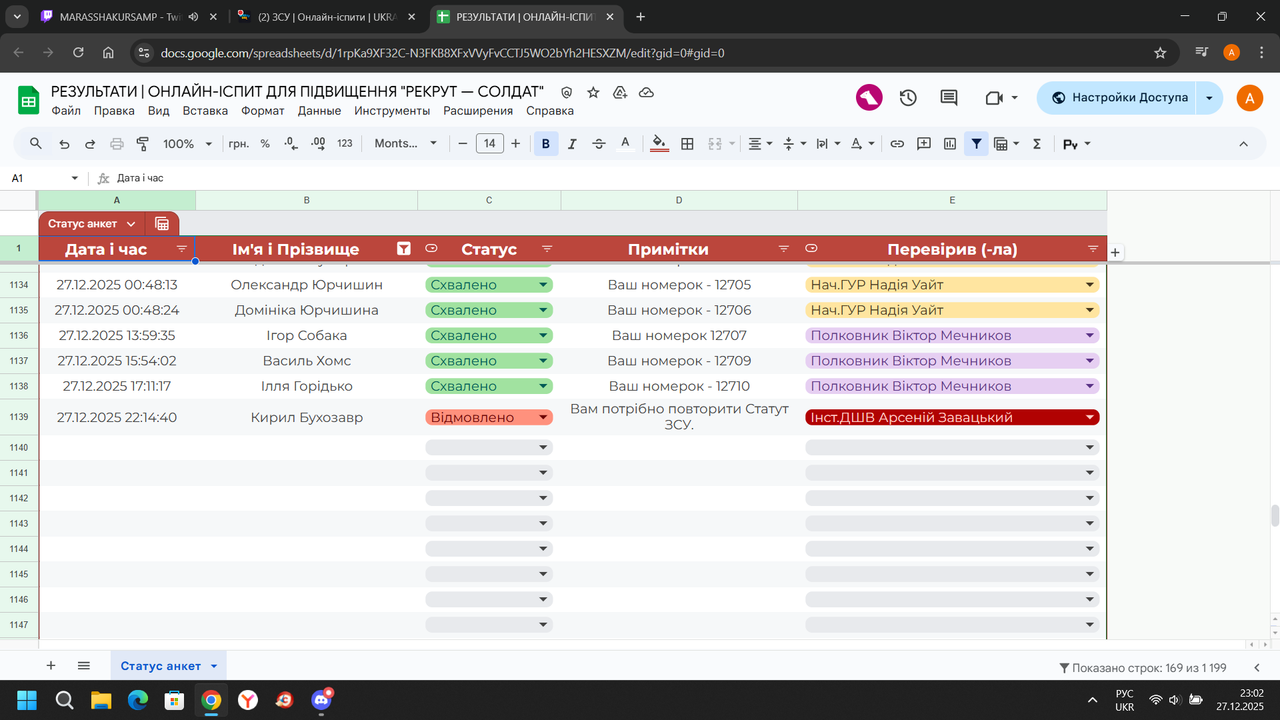1280x720 pixels.
Task: Open the Montserrat font dropdown
Action: (x=406, y=144)
